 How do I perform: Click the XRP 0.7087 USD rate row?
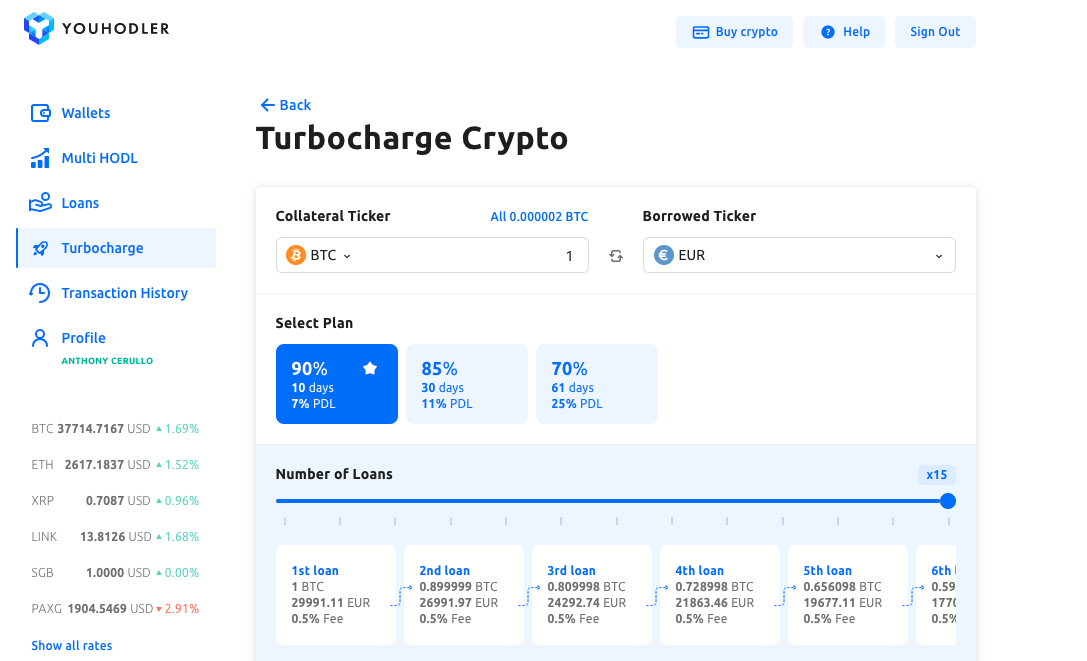(115, 501)
